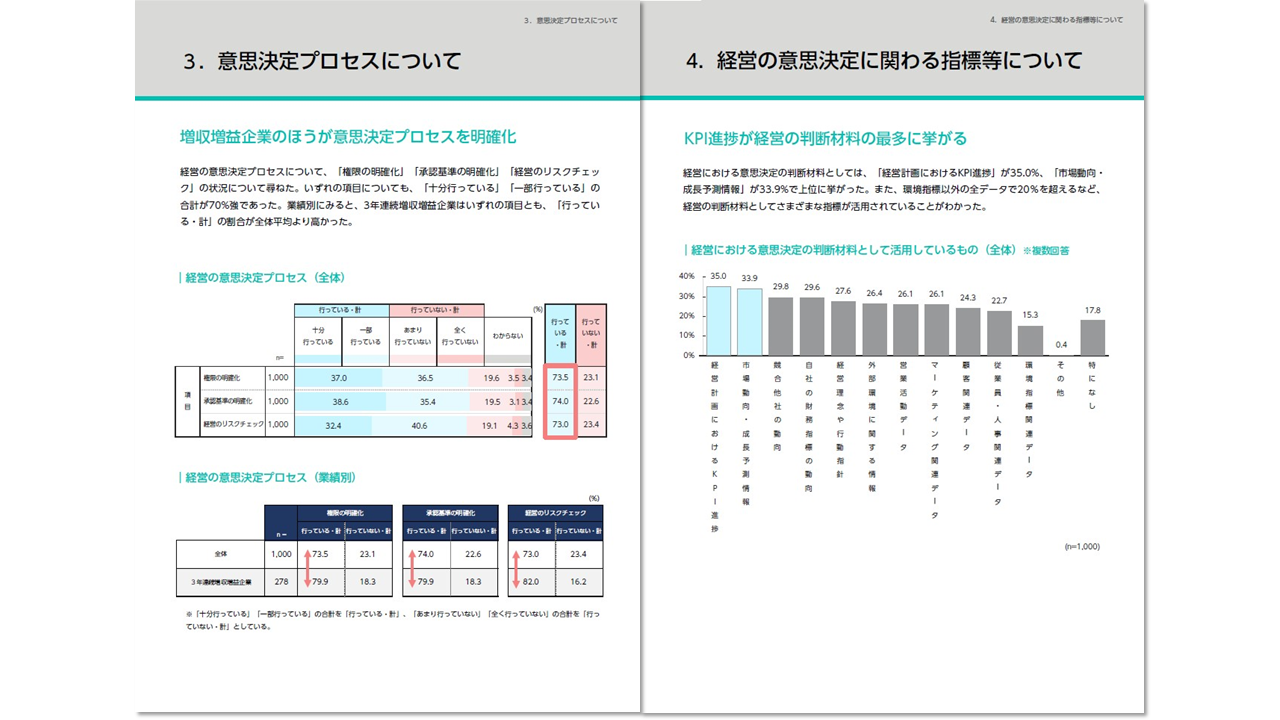Click the heading 3．意思決定プロセスについて
The image size is (1280, 720).
point(322,61)
